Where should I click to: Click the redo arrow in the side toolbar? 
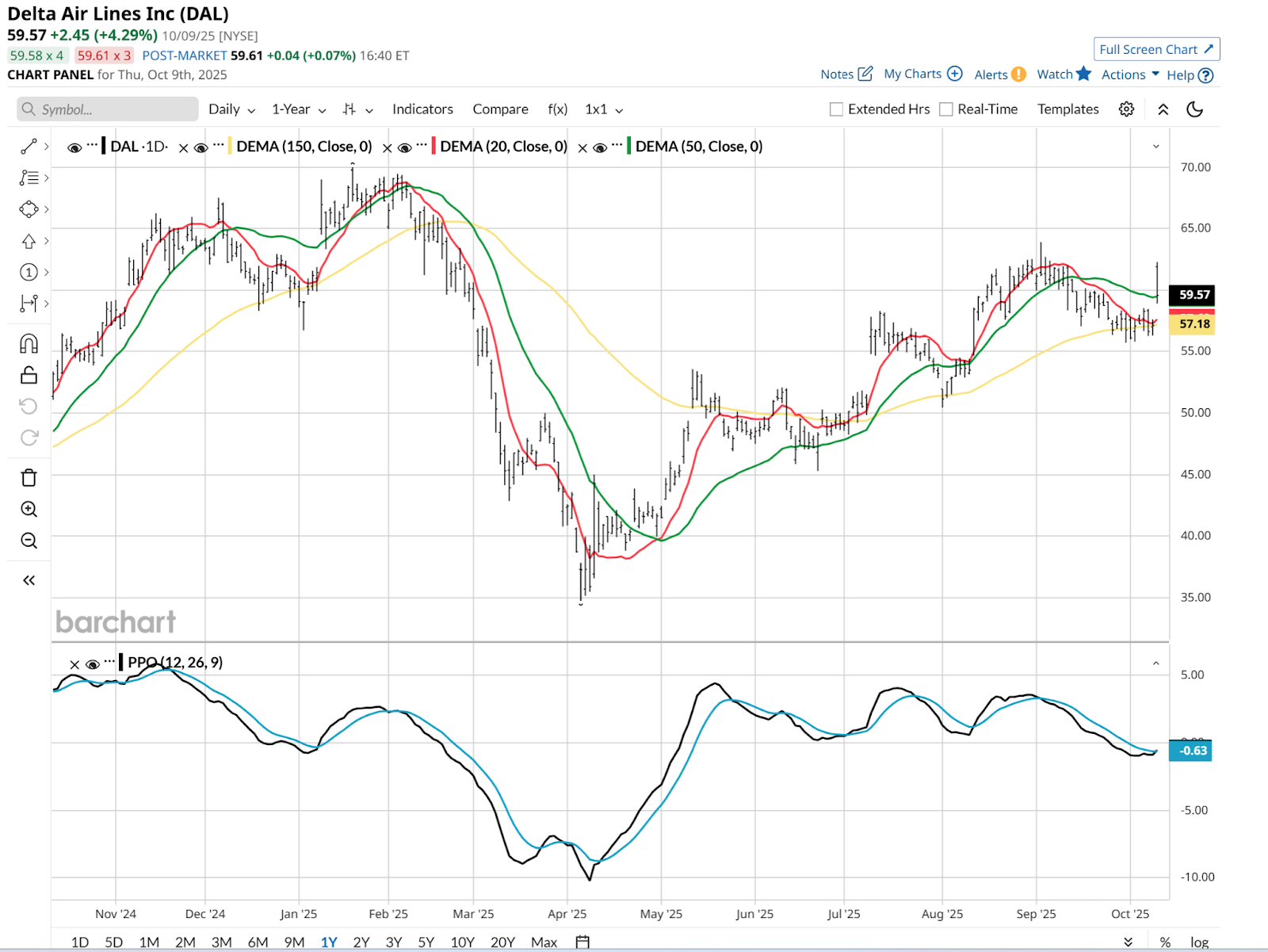(29, 438)
